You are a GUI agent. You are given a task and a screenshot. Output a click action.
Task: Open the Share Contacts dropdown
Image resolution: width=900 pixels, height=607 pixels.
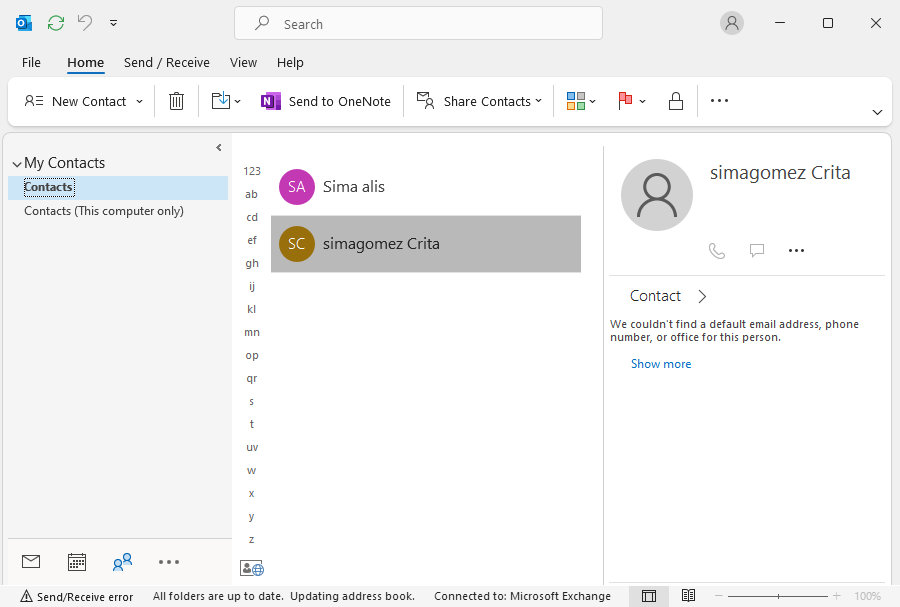click(x=479, y=102)
